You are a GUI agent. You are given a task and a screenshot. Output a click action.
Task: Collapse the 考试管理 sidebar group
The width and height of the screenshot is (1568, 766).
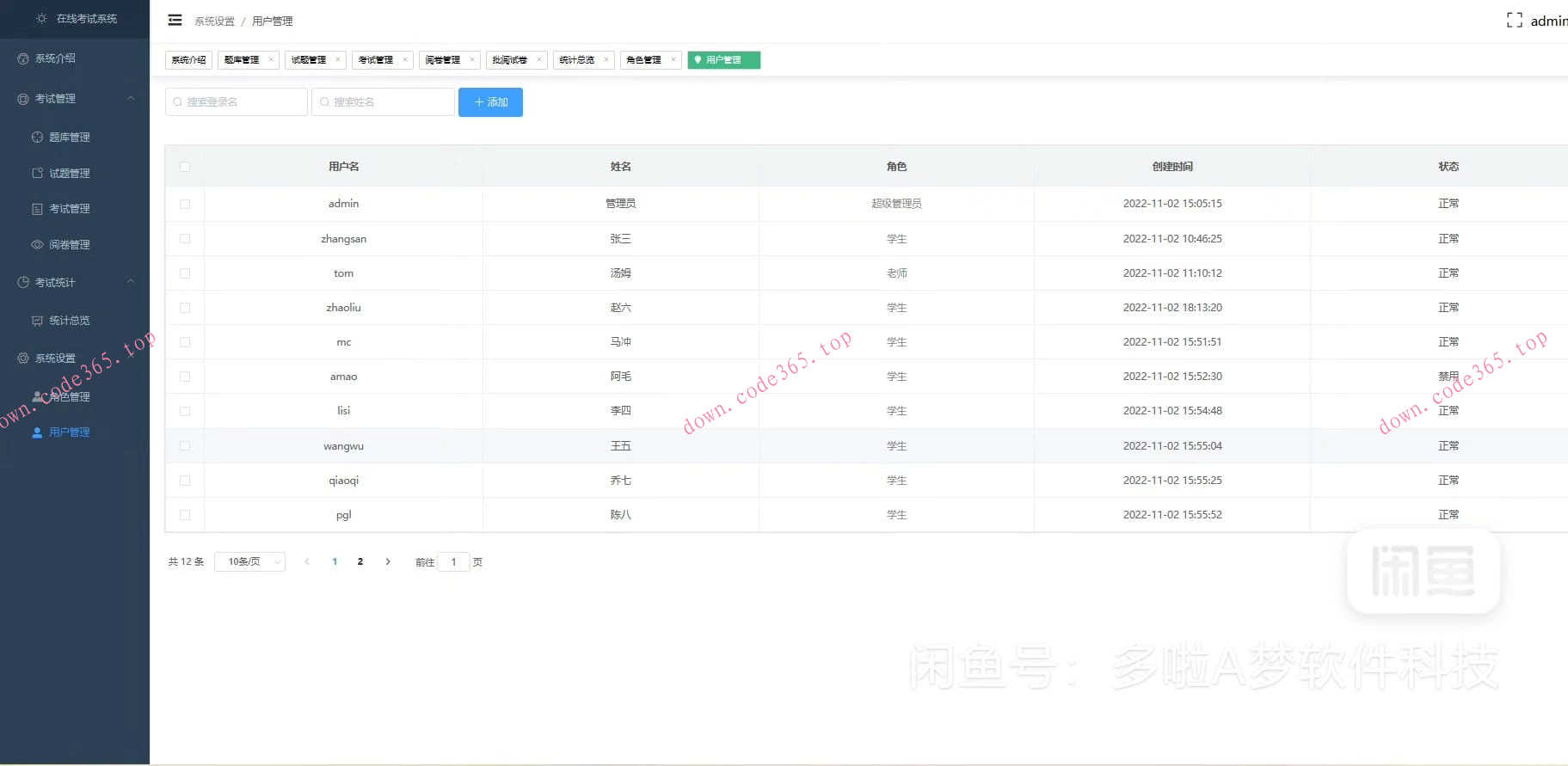[131, 99]
